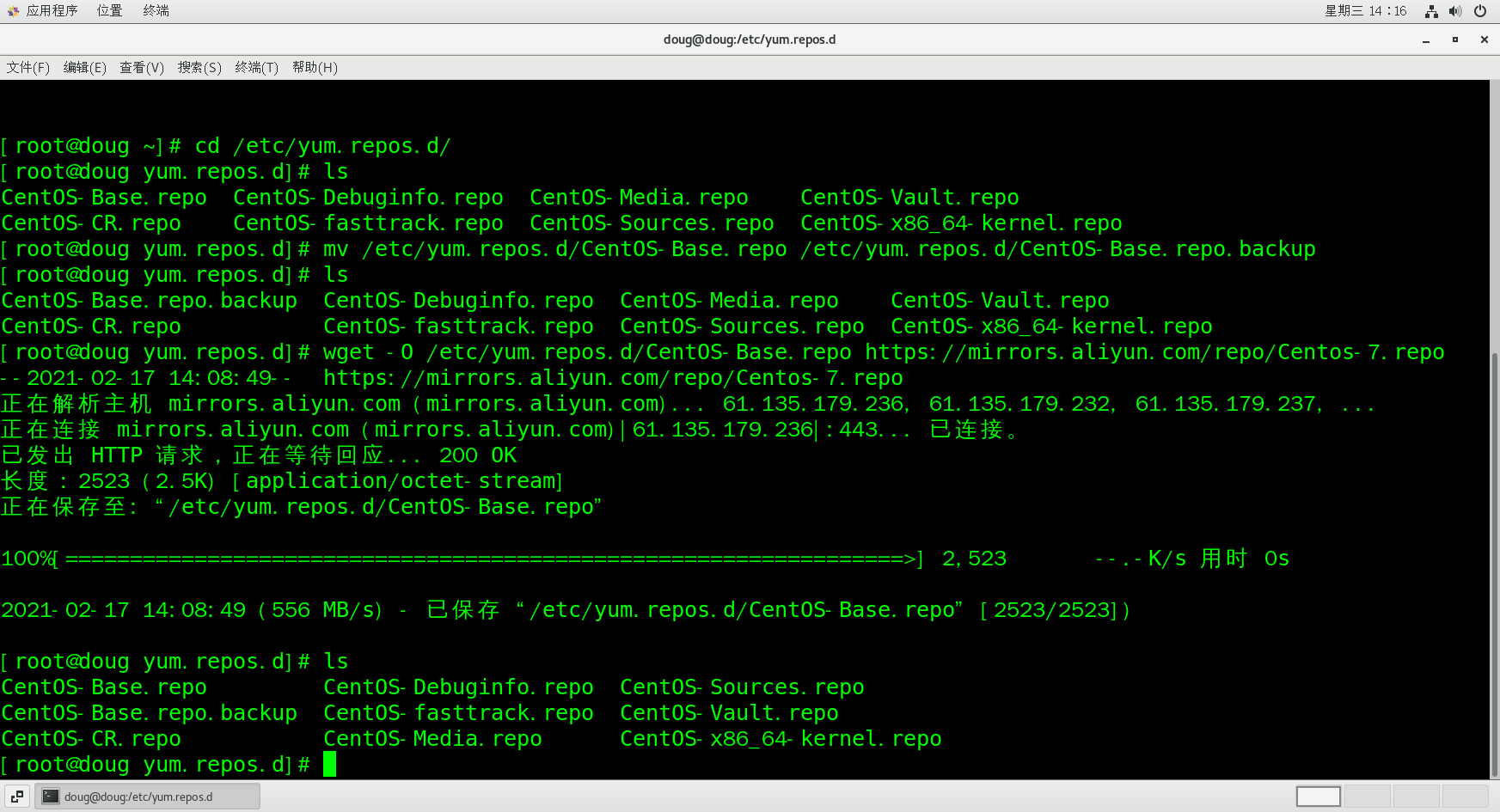Click the window title doug@doug:/etc/yum.repos.d
This screenshot has width=1500, height=812.
(750, 40)
